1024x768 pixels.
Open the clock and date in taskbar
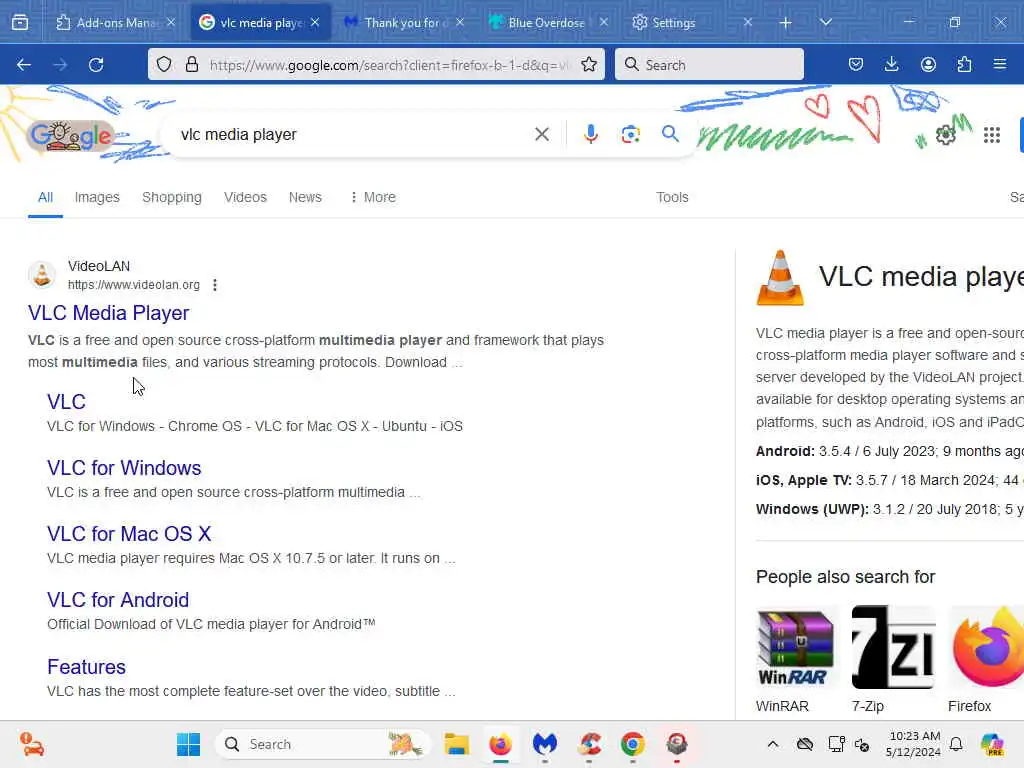coord(913,744)
